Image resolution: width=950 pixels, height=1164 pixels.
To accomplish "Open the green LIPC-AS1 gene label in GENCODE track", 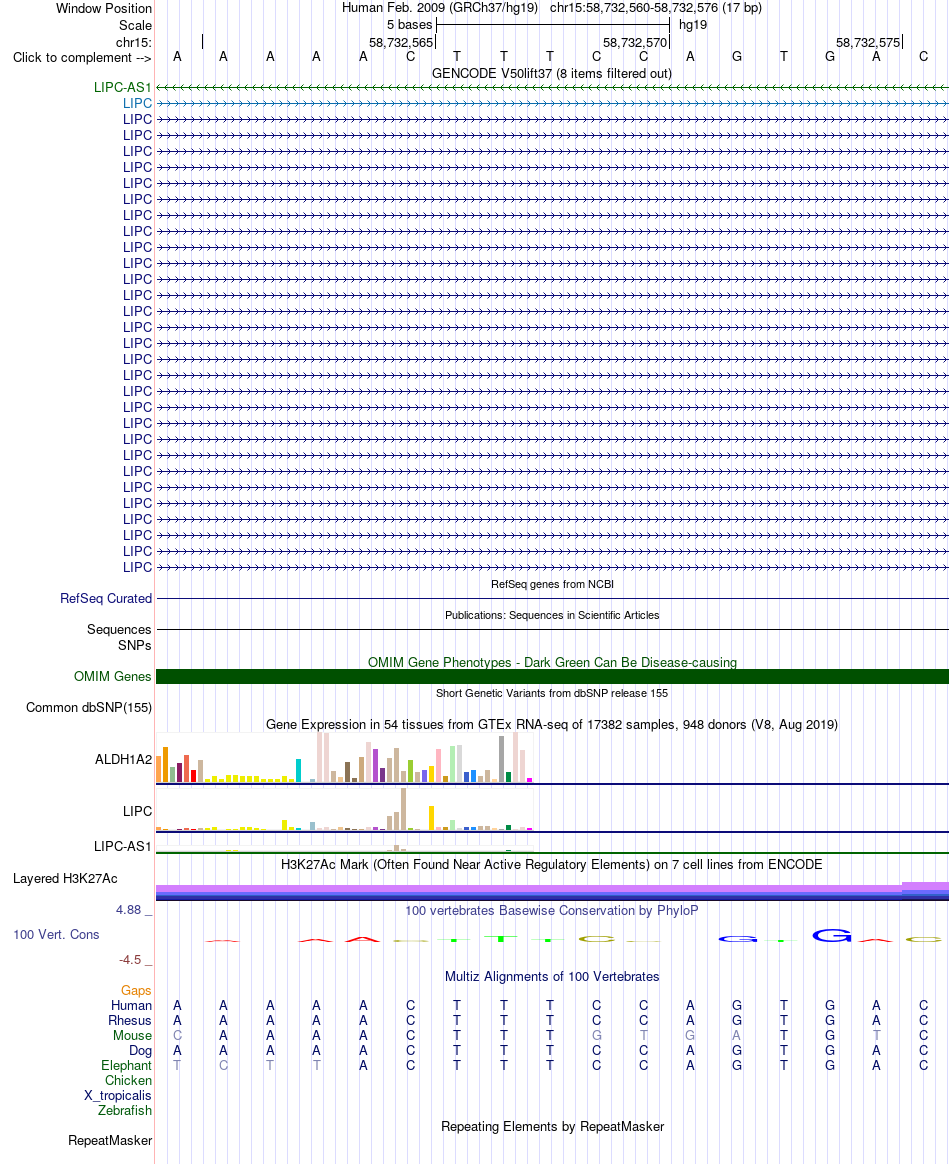I will coord(122,88).
